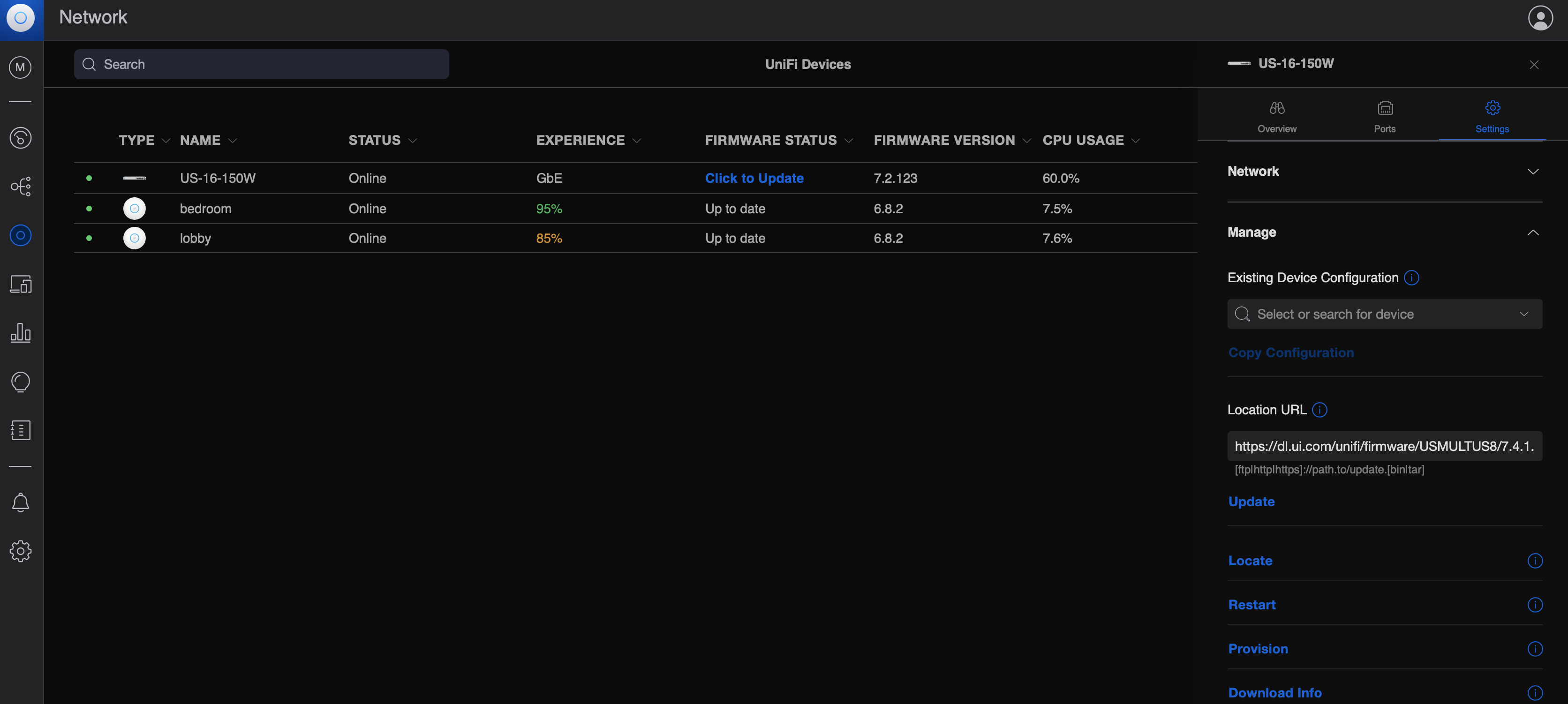Click the Network app title
The width and height of the screenshot is (1568, 704).
click(x=93, y=17)
